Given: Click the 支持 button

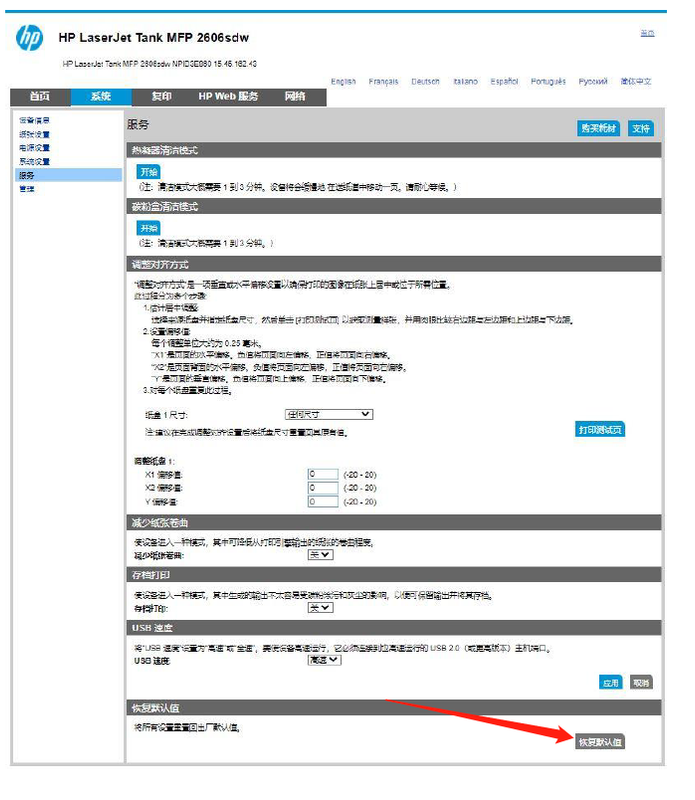Looking at the screenshot, I should pyautogui.click(x=641, y=128).
